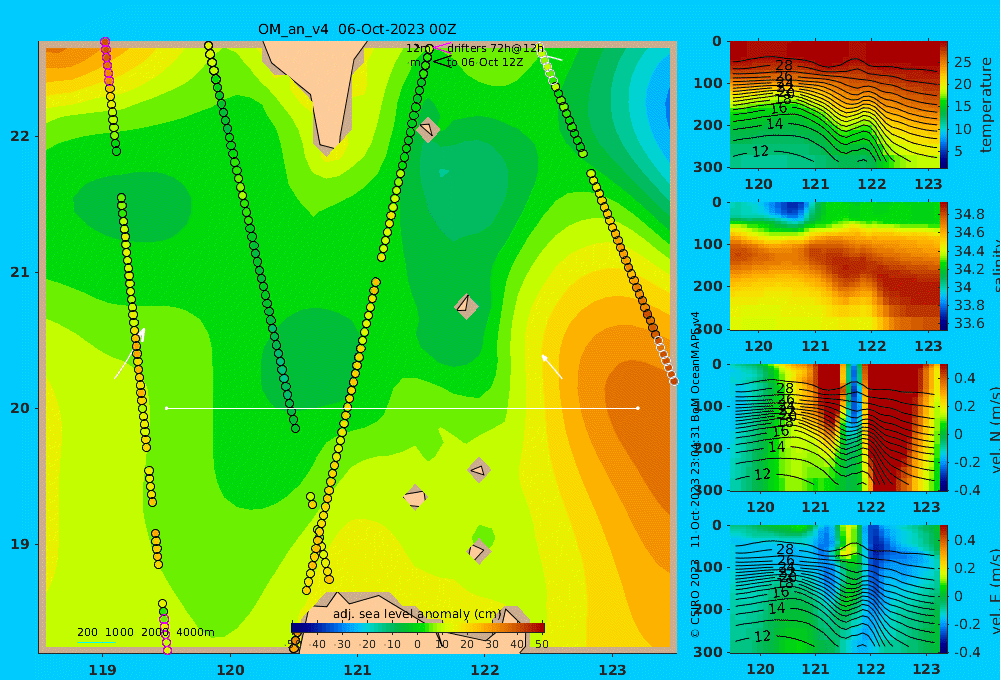
Task: Click the black arrowhead marker in the legend
Action: 441,62
